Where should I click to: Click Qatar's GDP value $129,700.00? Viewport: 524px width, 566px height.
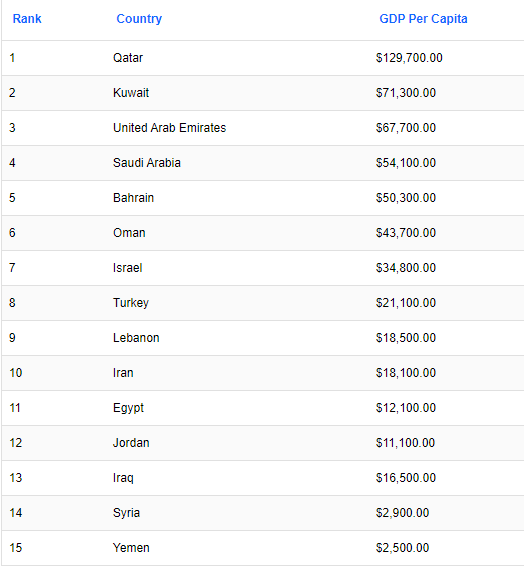409,58
